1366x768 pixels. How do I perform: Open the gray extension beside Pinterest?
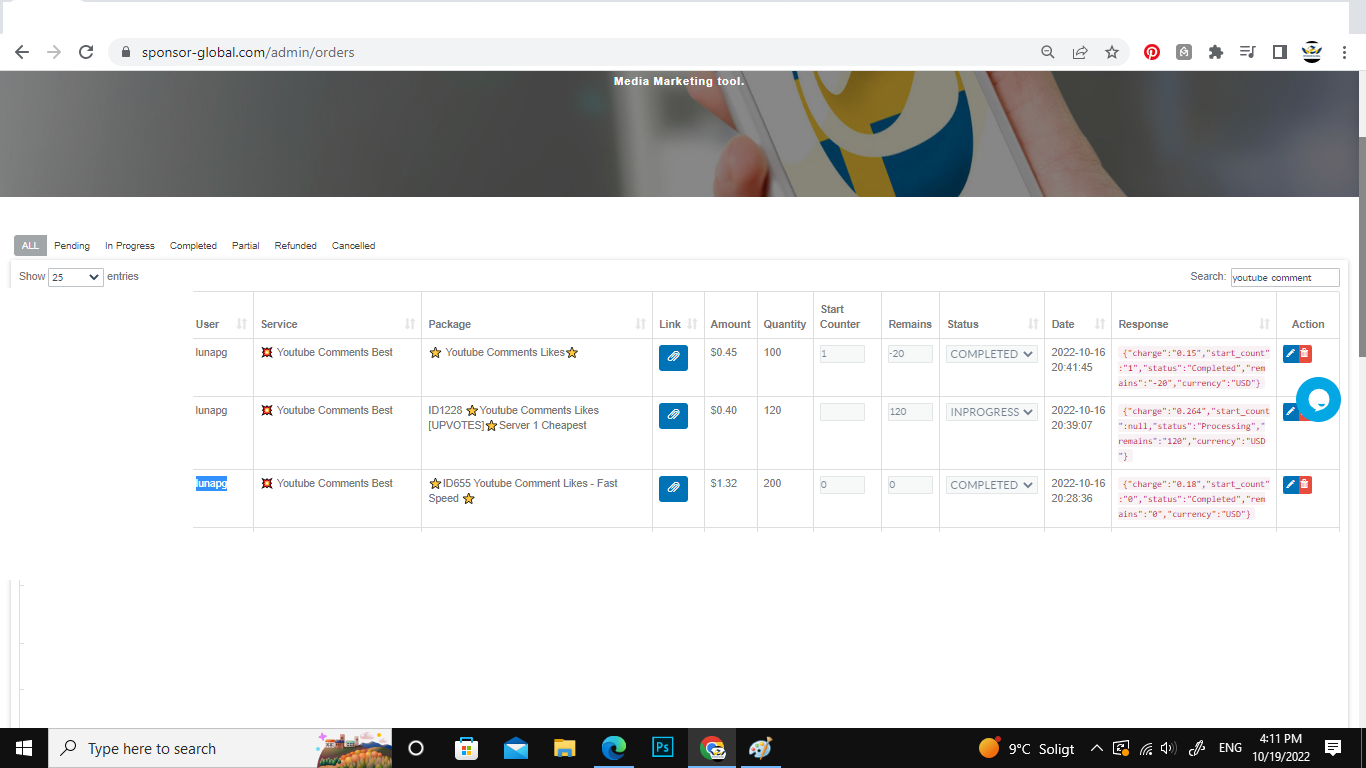click(1184, 52)
